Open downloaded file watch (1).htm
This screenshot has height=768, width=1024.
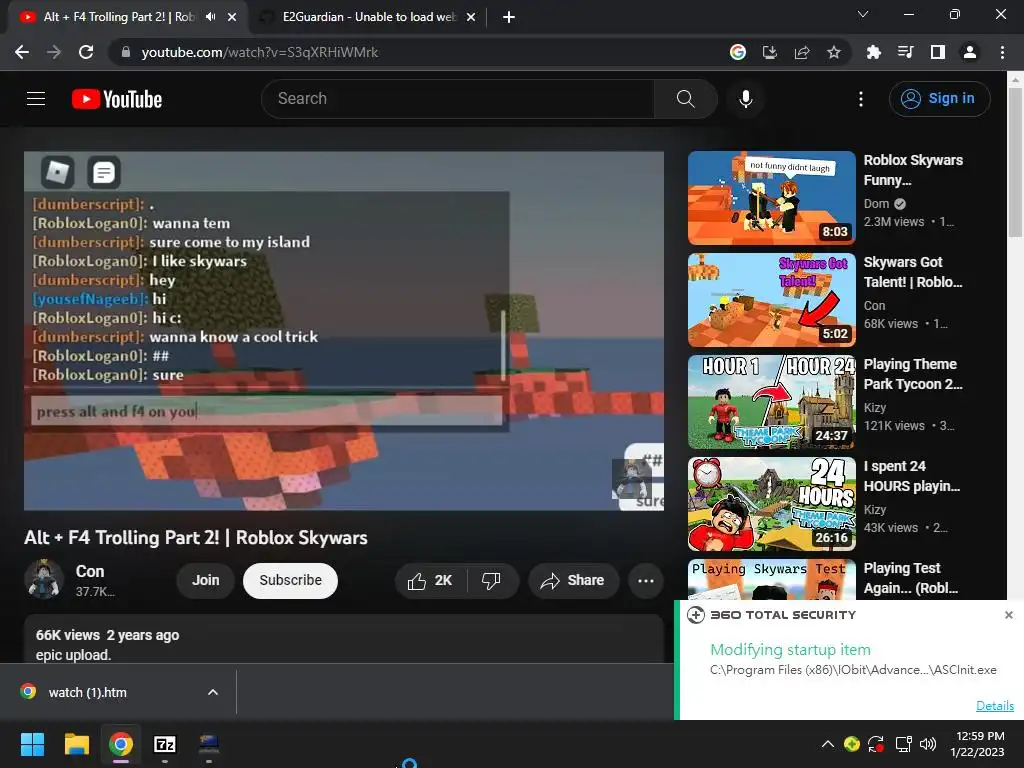point(87,692)
